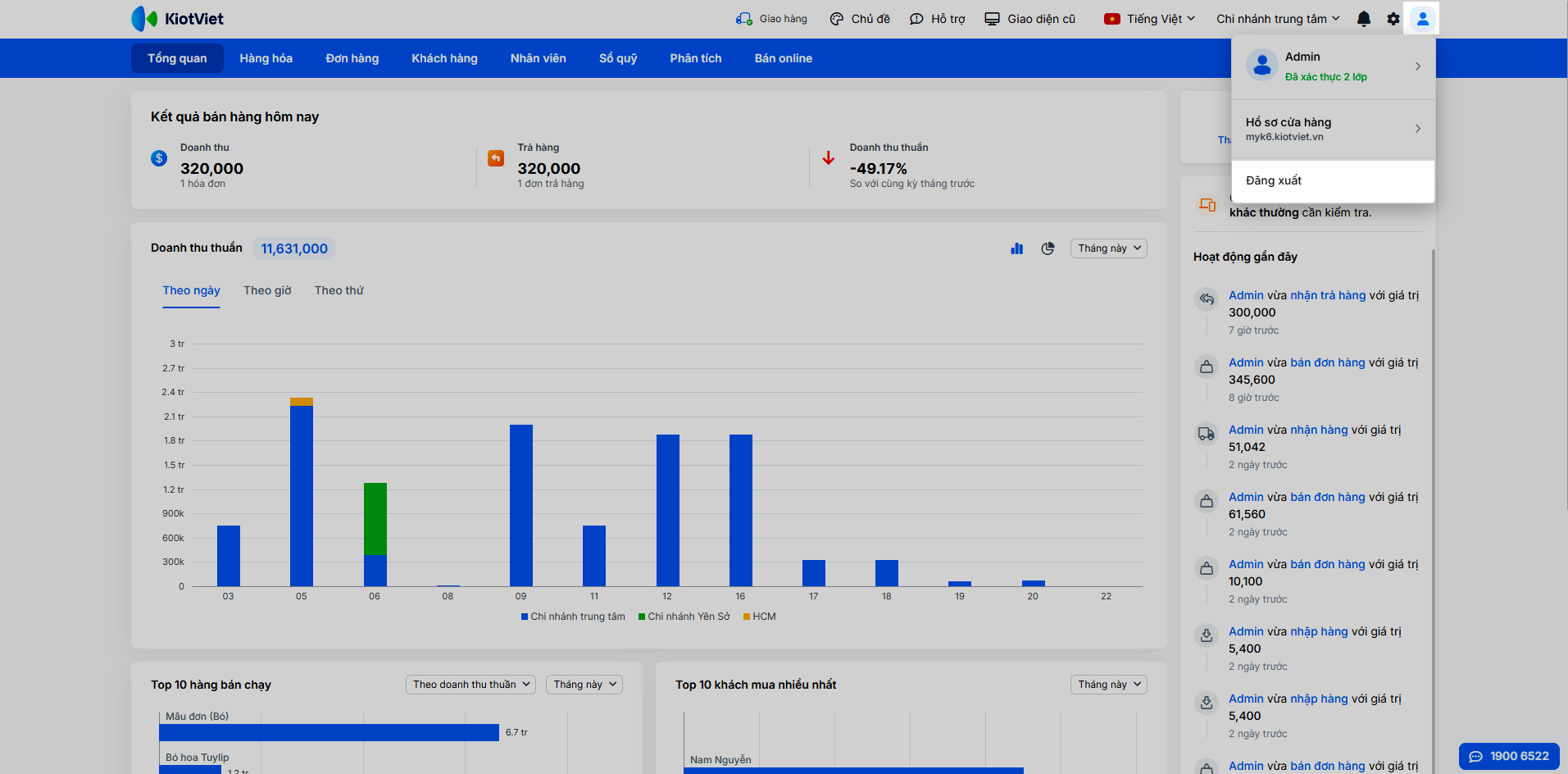Screen dimensions: 1568x774
Task: Switch to the Theo giờ tab
Action: [267, 291]
